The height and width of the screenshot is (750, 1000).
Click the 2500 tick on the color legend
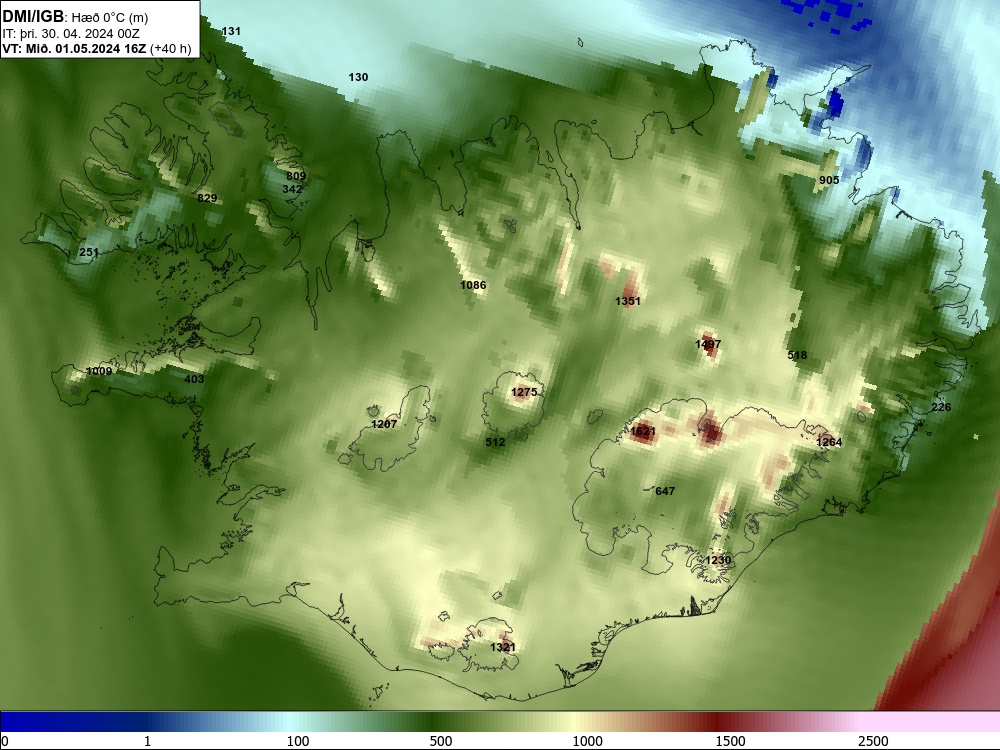(873, 741)
